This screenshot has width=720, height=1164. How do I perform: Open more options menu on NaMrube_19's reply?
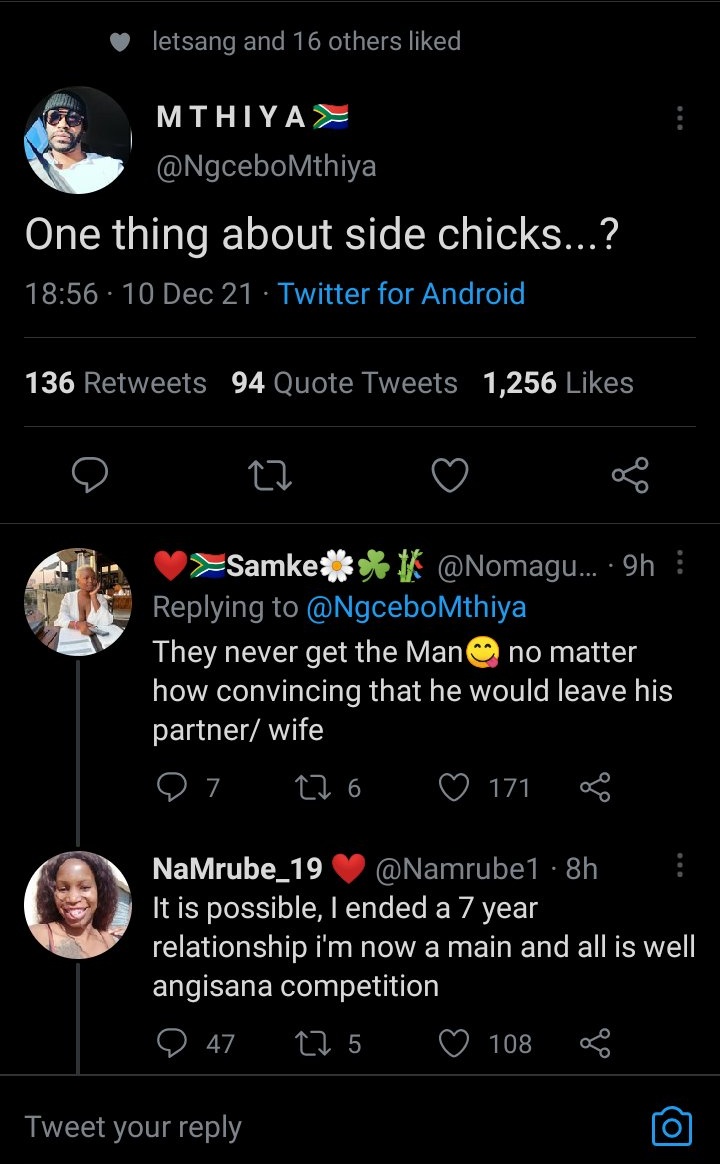pos(679,865)
